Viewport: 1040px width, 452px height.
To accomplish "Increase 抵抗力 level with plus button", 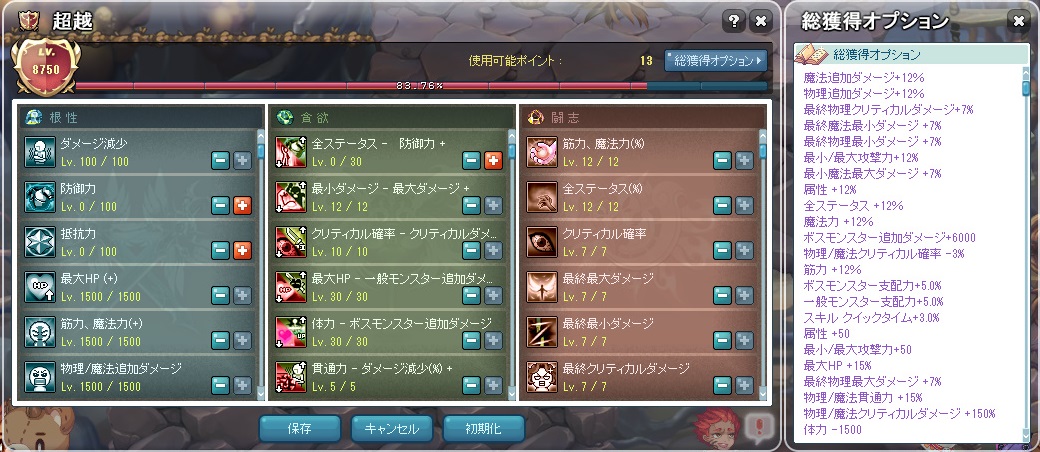I will pyautogui.click(x=242, y=250).
